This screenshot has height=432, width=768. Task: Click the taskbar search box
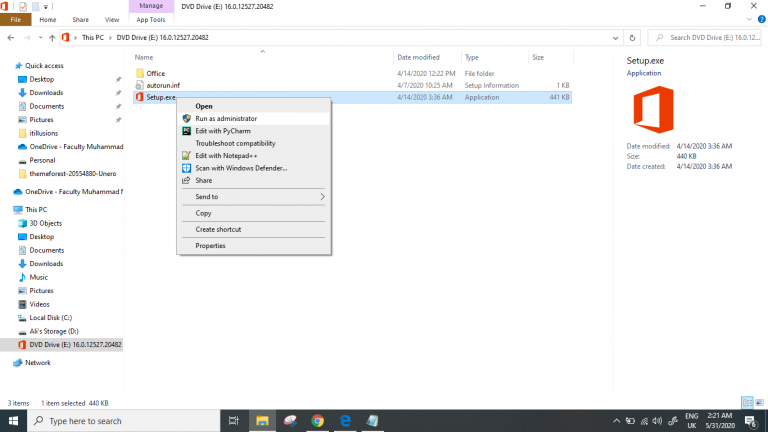coord(123,421)
